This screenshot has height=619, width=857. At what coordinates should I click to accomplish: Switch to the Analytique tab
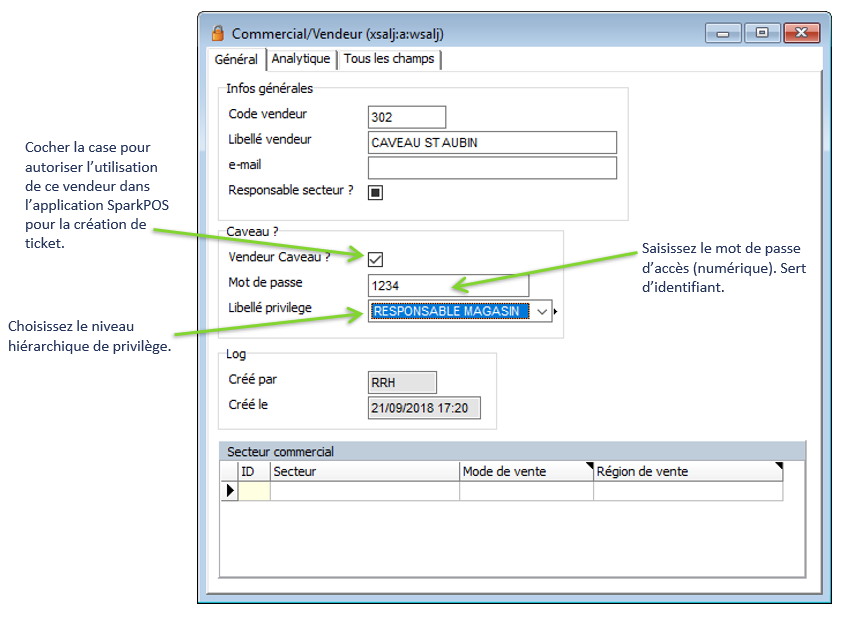[x=301, y=60]
